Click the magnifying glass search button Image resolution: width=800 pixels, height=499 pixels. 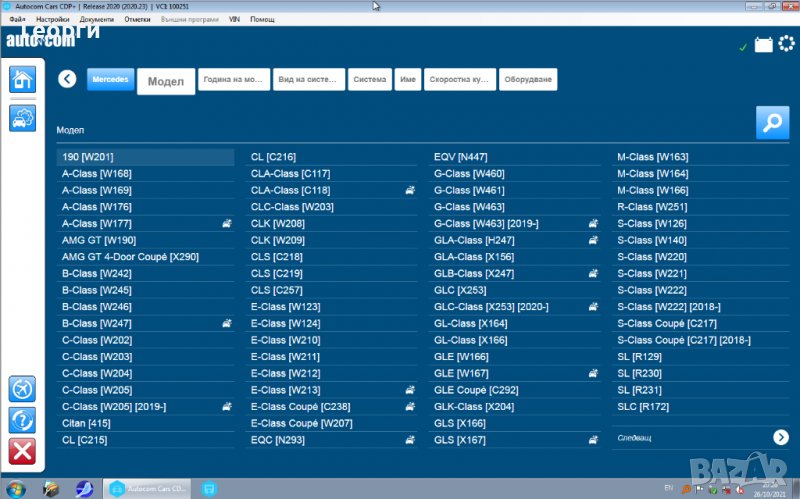[771, 122]
